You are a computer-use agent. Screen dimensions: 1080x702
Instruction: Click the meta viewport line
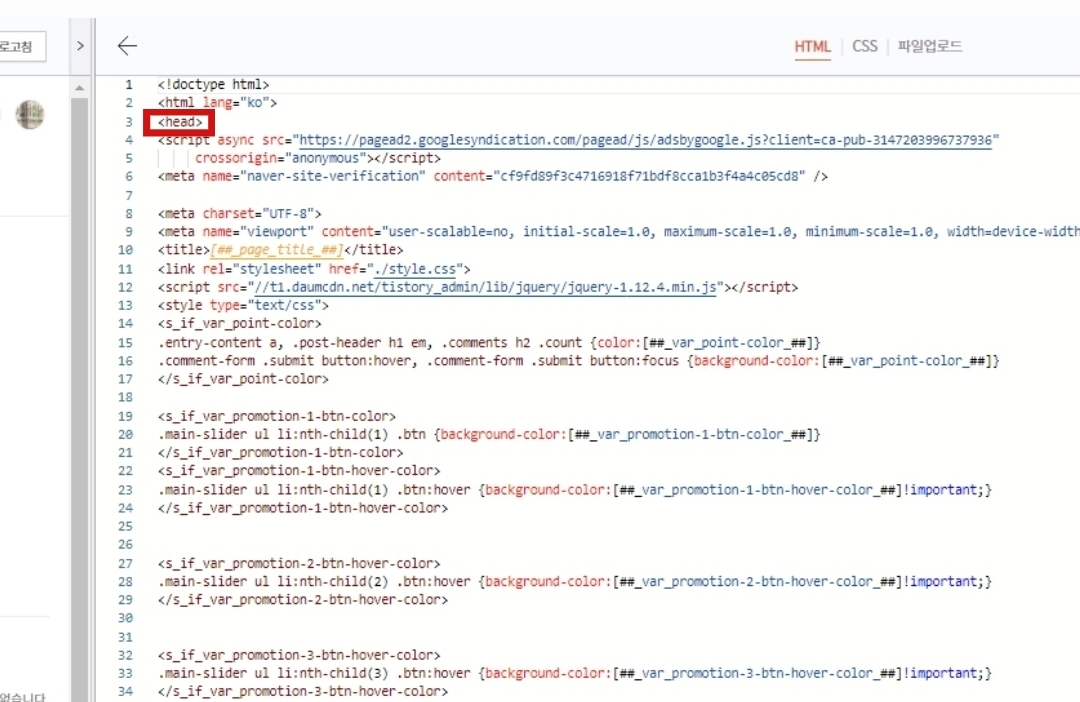tap(619, 231)
